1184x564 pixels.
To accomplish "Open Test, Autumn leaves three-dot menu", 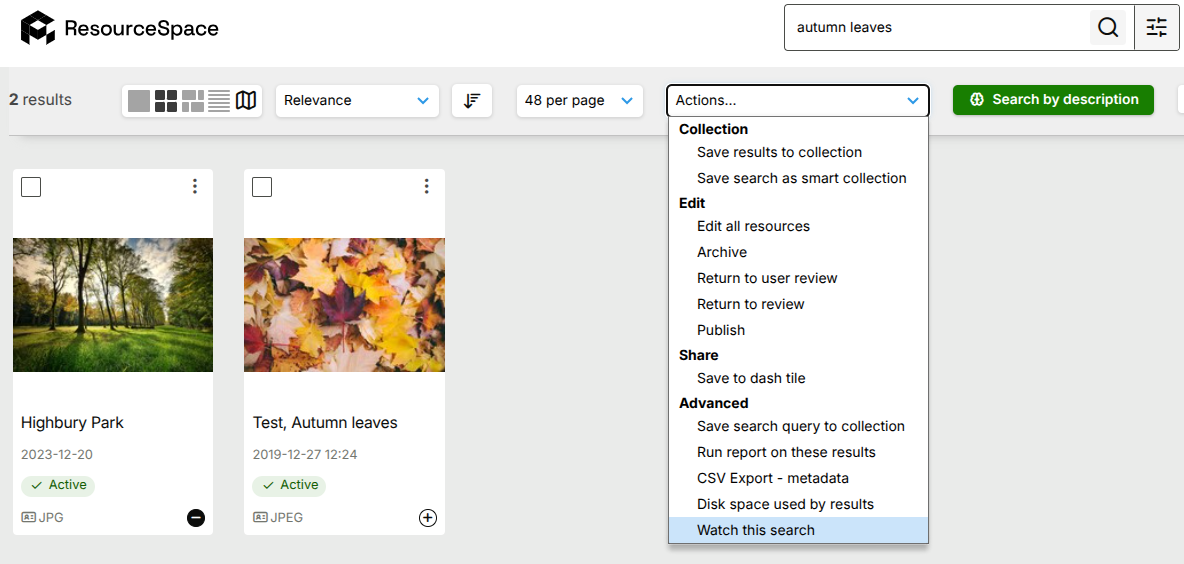I will pyautogui.click(x=427, y=186).
